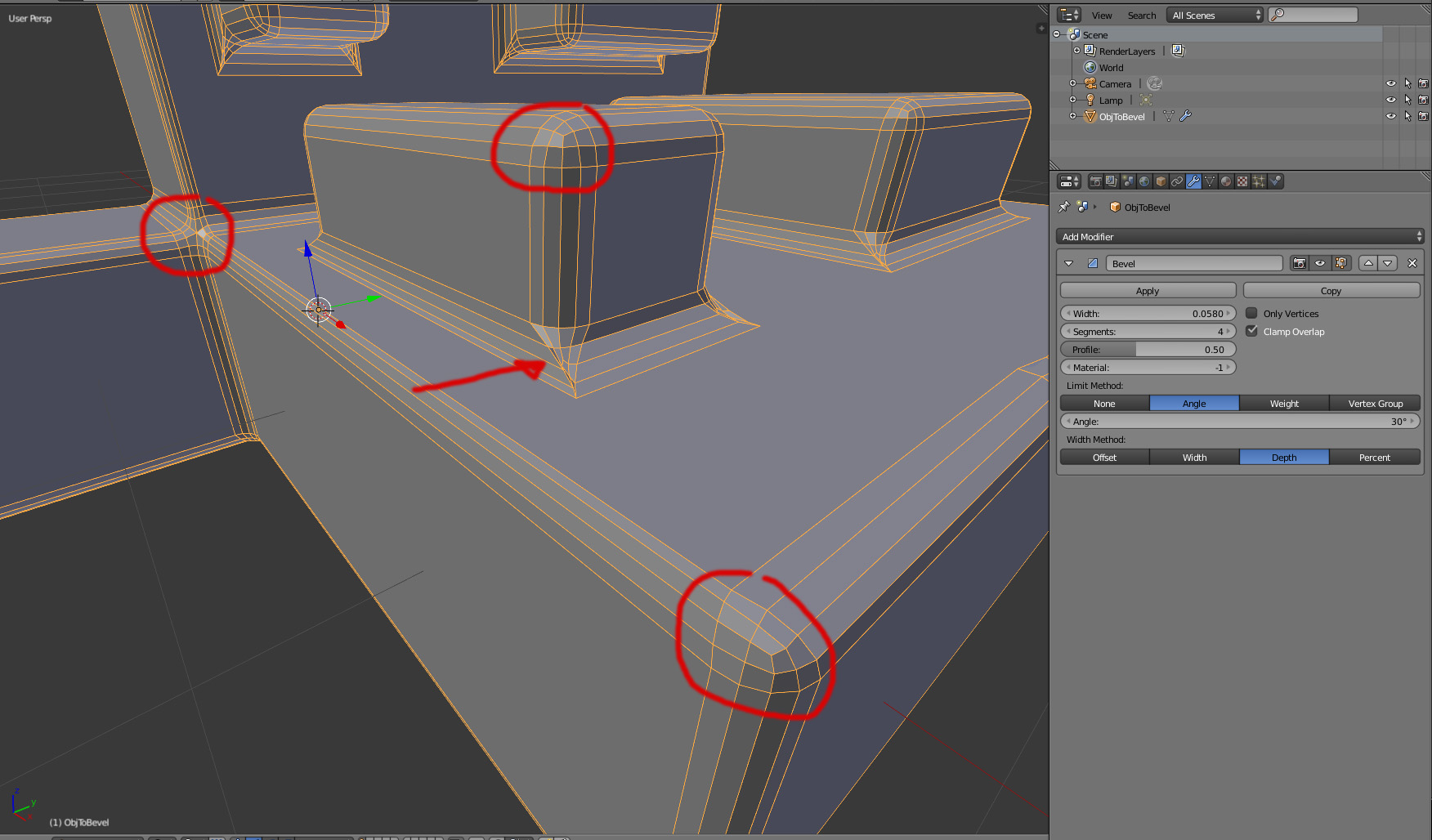Click the camera data icon beside Camera
Image resolution: width=1432 pixels, height=840 pixels.
coord(1154,83)
